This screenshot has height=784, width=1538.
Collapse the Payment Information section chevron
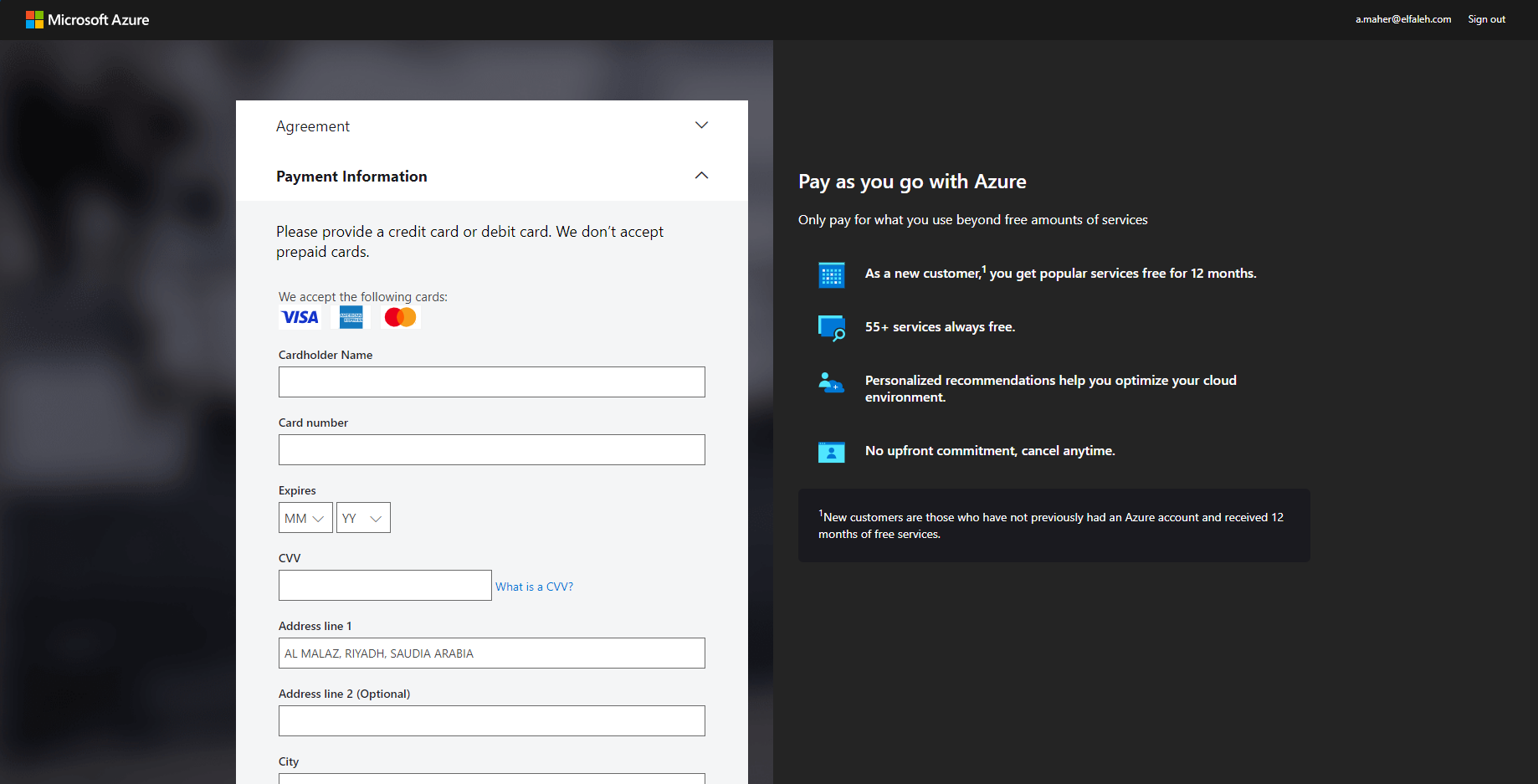(701, 176)
